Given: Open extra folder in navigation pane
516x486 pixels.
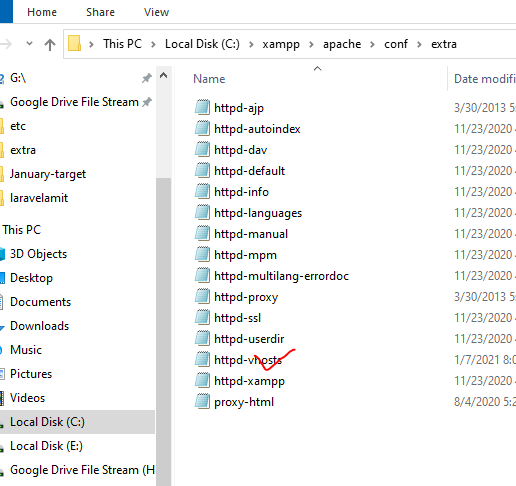Looking at the screenshot, I should coord(23,150).
